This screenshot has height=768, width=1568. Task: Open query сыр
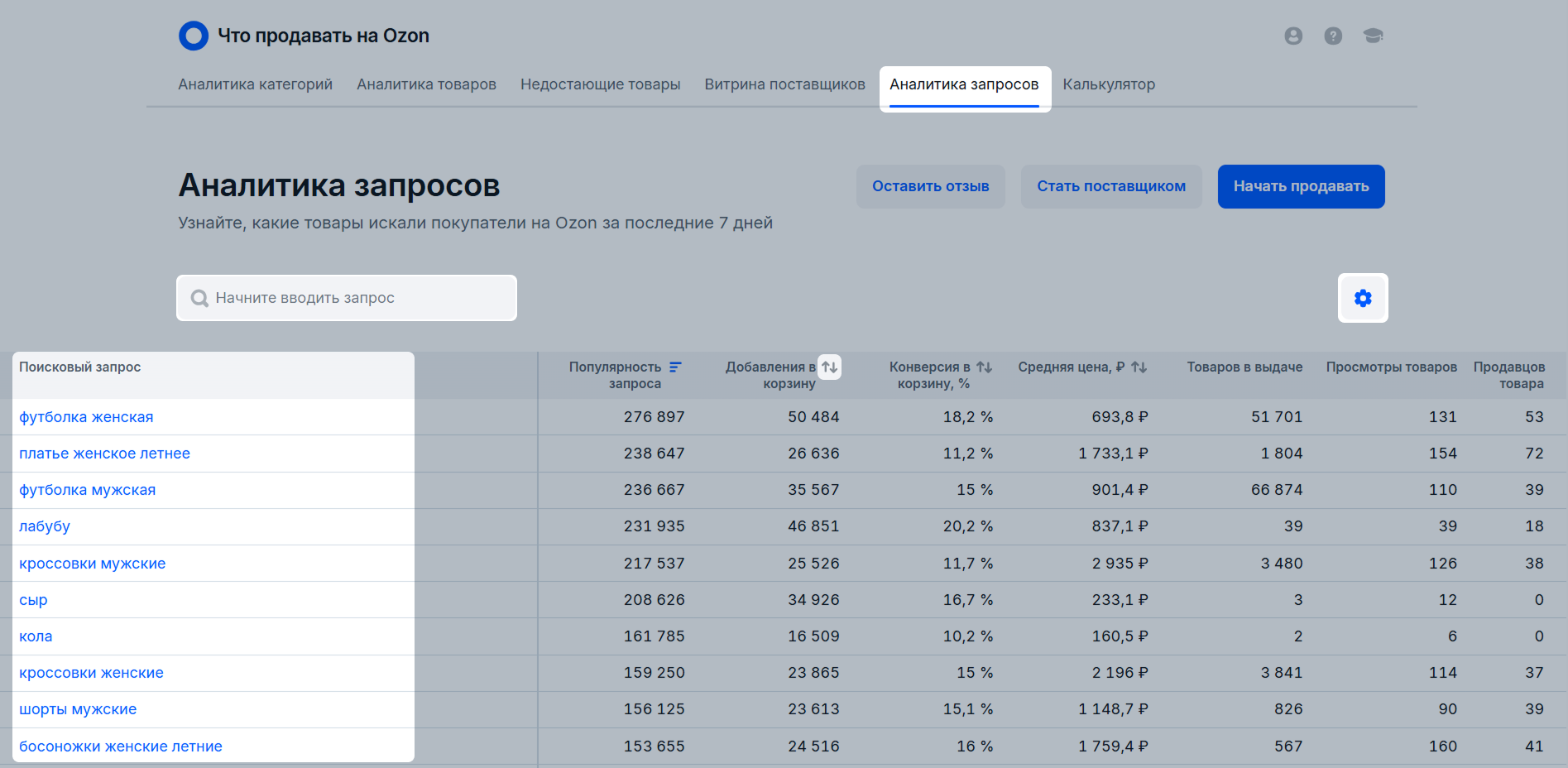[x=33, y=600]
